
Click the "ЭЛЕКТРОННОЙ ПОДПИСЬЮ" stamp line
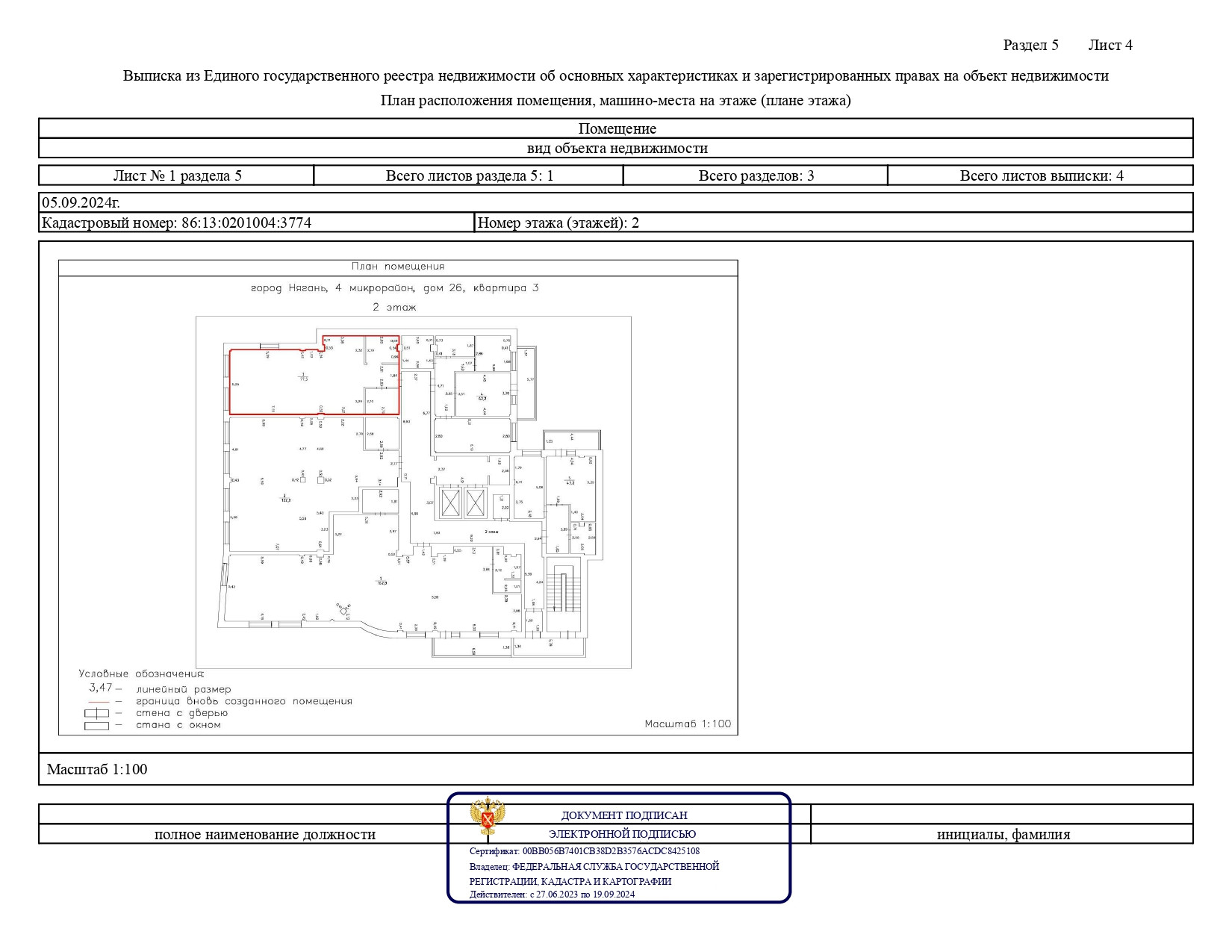622,834
